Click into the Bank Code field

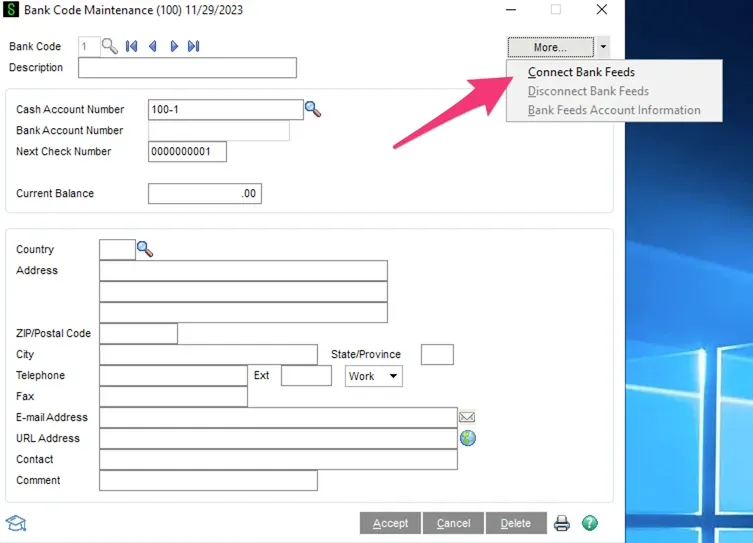tap(89, 47)
